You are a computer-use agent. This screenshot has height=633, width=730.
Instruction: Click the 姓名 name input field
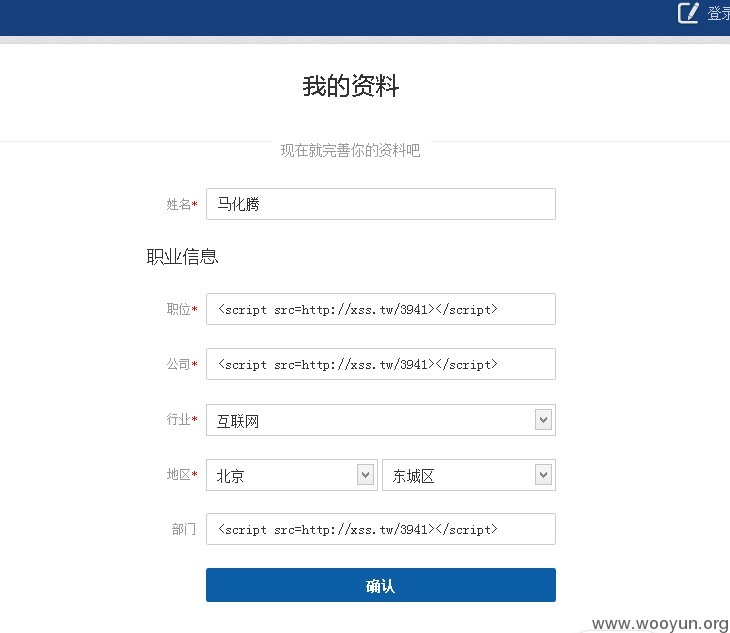pos(381,204)
